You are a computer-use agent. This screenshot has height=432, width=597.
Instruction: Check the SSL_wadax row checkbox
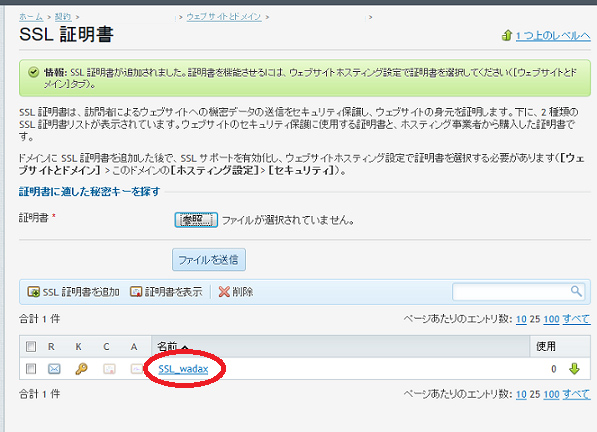(x=31, y=368)
